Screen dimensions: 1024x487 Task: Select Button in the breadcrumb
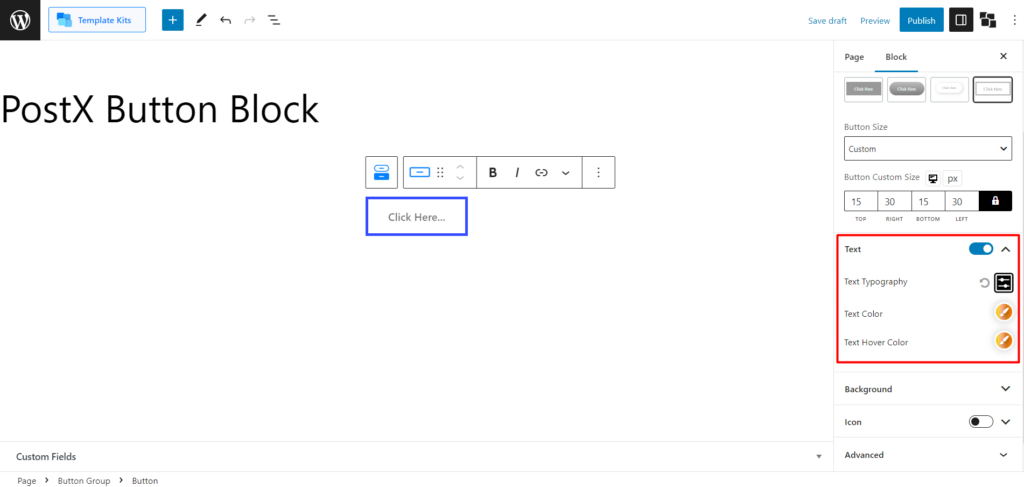pos(145,480)
